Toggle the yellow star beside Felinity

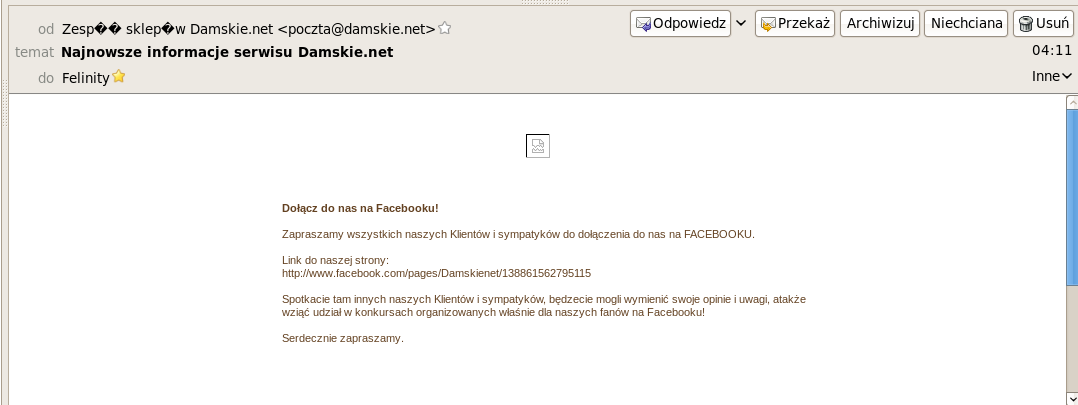point(119,76)
